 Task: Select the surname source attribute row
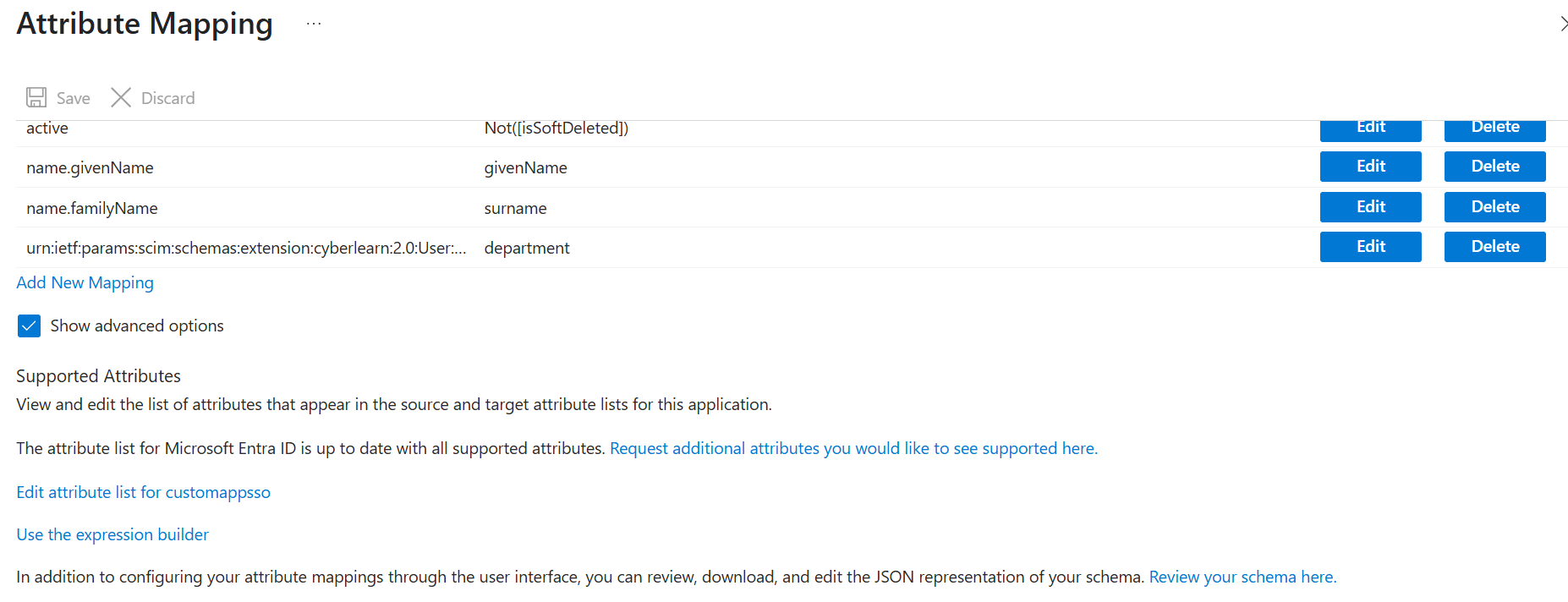[792, 207]
